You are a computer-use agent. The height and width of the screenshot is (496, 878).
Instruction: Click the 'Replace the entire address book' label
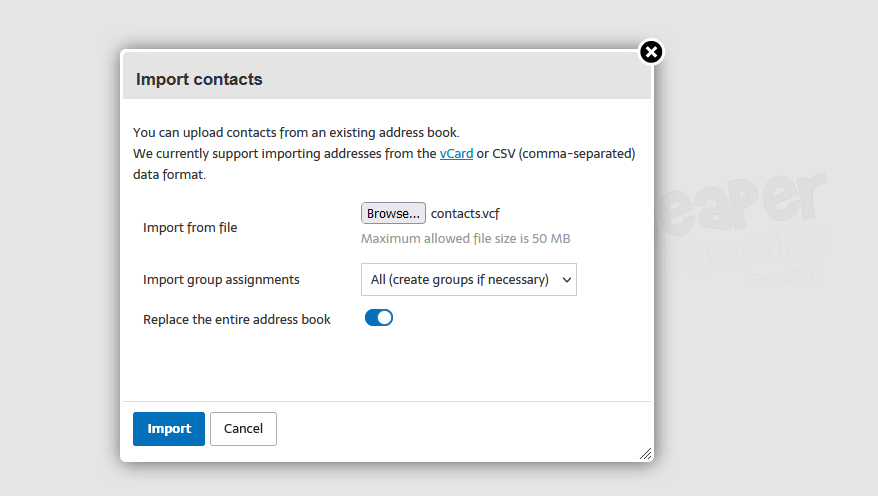click(x=237, y=320)
